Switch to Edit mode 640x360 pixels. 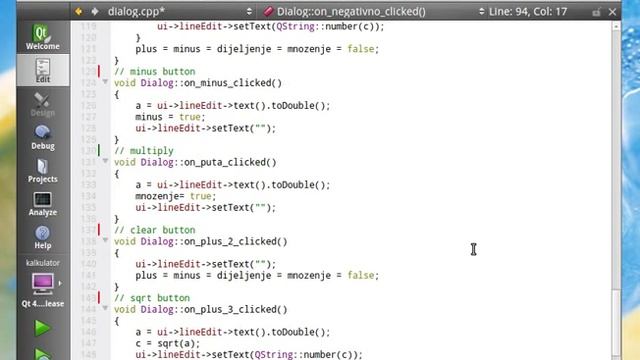(43, 70)
